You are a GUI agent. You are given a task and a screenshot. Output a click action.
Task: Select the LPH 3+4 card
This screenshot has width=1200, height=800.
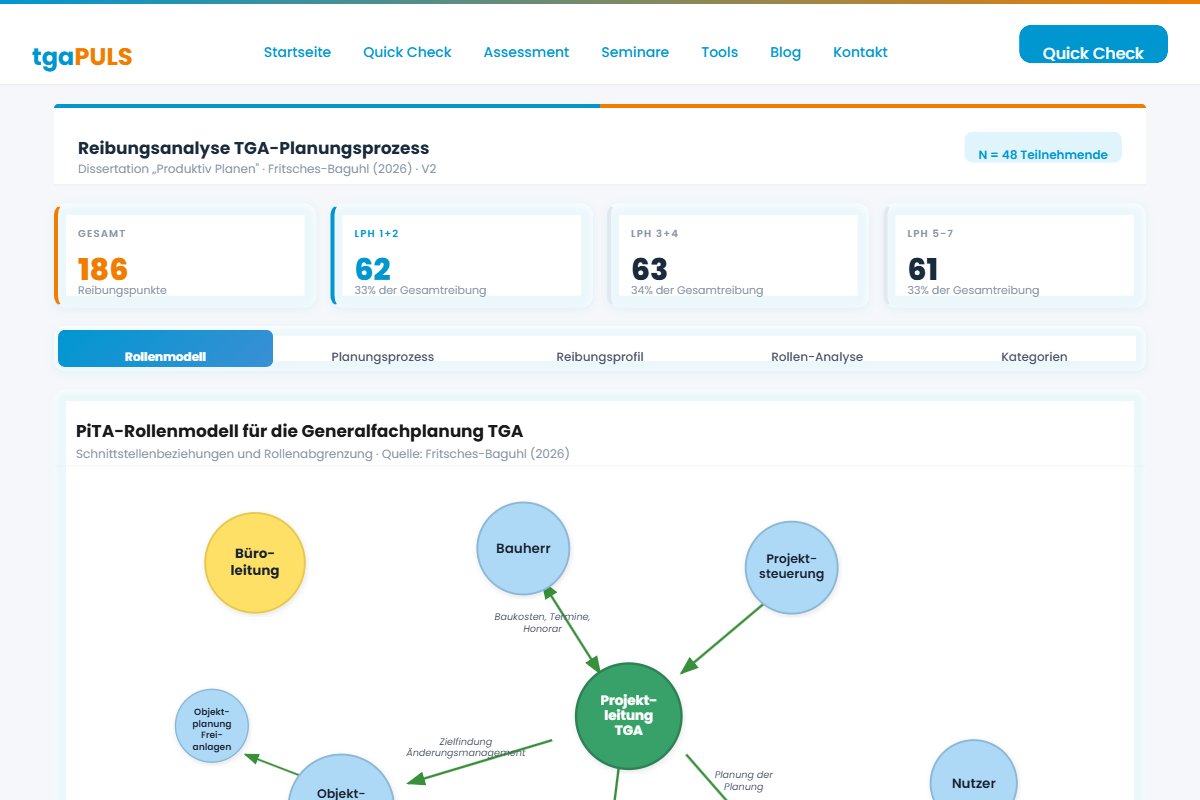(x=738, y=255)
